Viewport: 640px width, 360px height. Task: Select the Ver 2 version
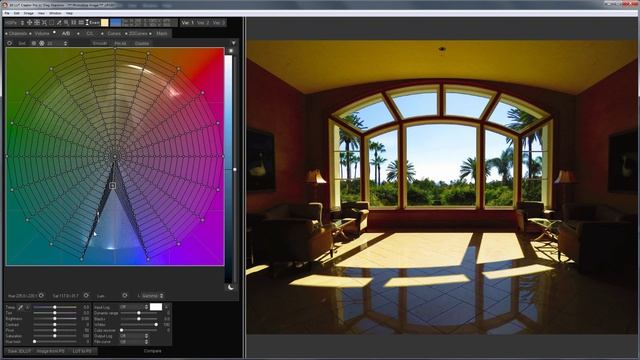[203, 23]
